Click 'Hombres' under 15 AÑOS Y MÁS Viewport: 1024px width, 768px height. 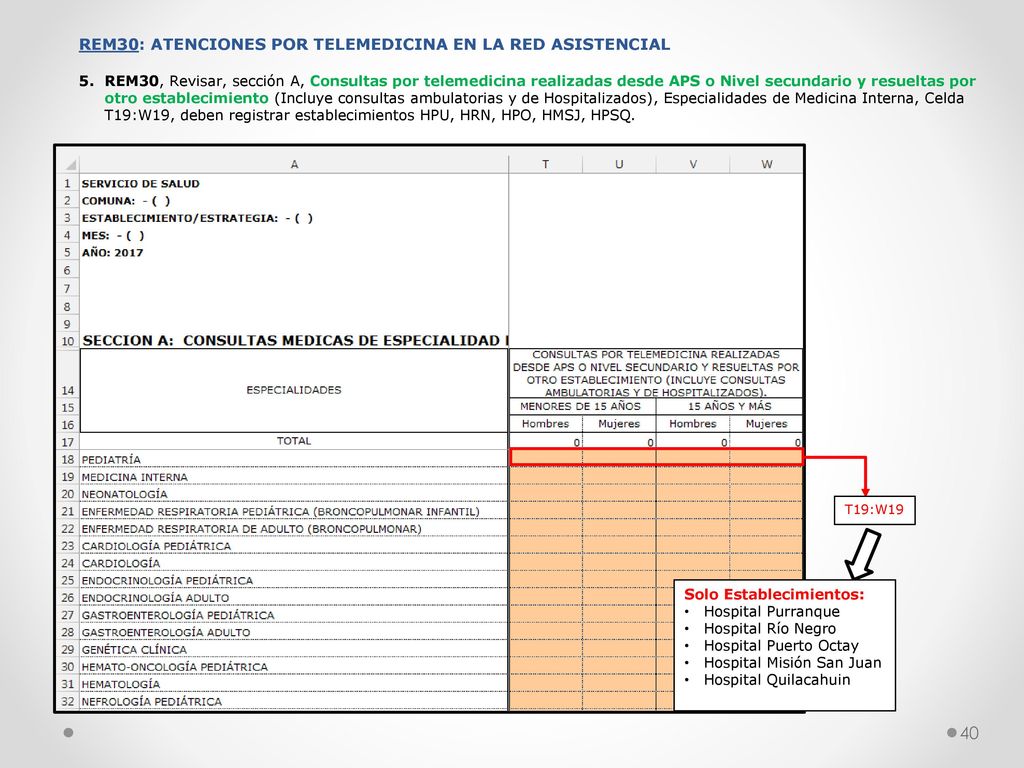693,424
